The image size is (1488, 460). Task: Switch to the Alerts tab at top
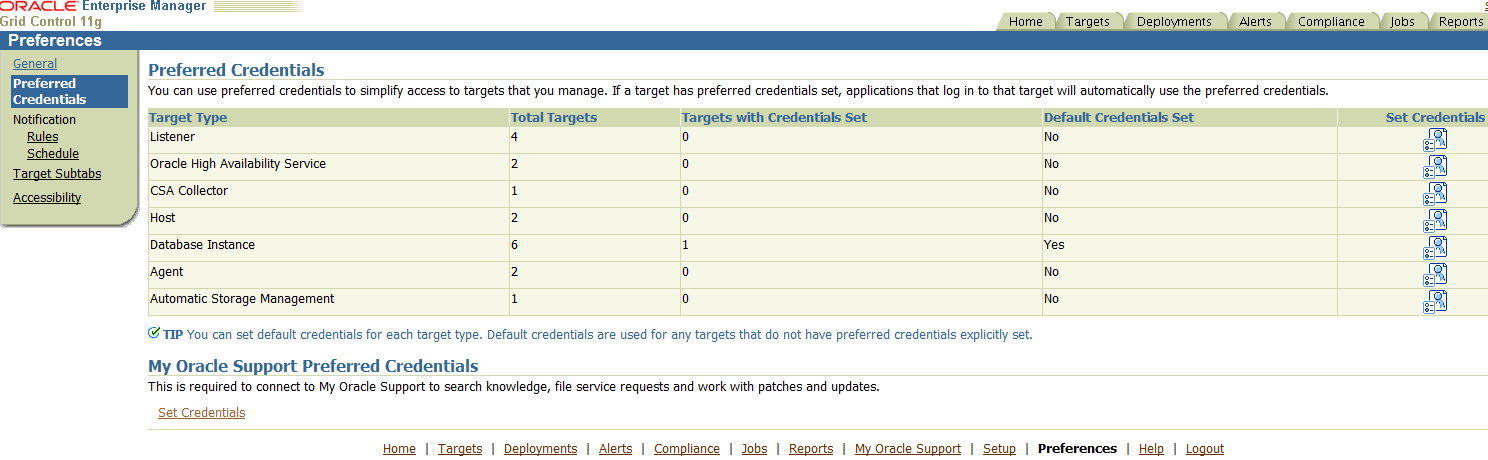pos(1255,21)
